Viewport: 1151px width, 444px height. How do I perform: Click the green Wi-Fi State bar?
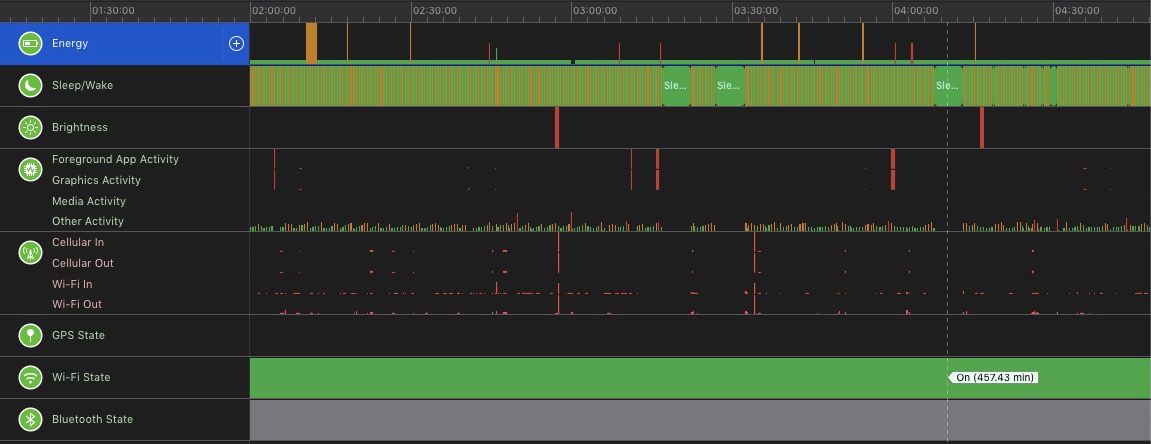700,378
